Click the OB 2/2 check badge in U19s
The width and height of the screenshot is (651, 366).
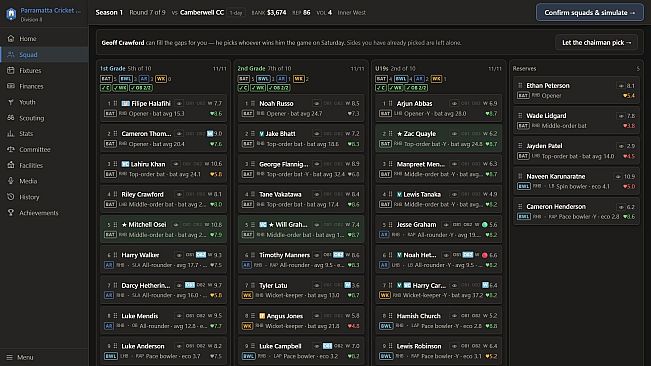pos(416,88)
